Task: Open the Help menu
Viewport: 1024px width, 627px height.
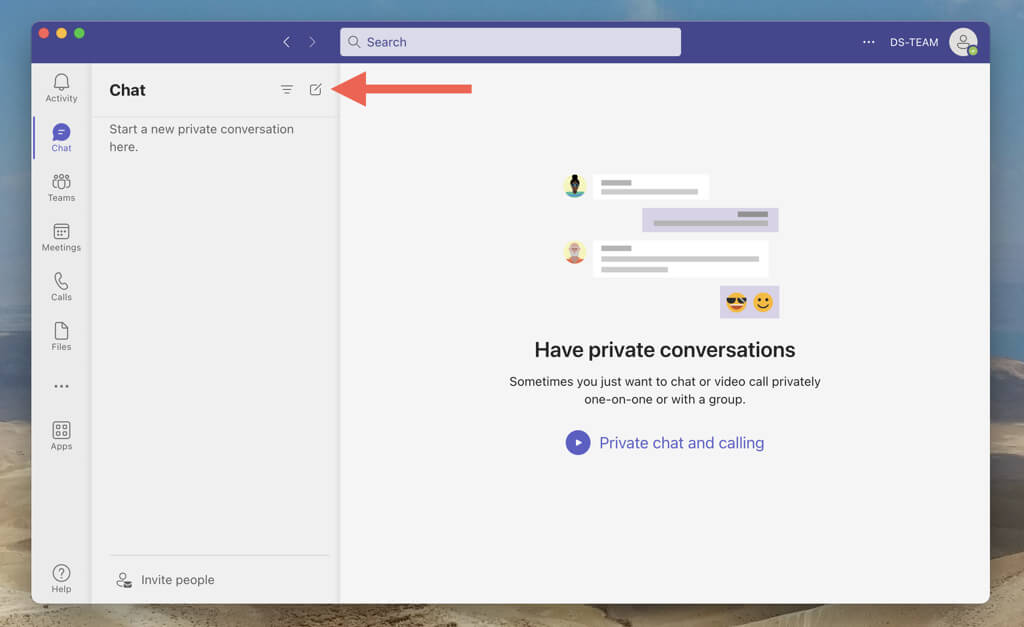Action: point(61,578)
